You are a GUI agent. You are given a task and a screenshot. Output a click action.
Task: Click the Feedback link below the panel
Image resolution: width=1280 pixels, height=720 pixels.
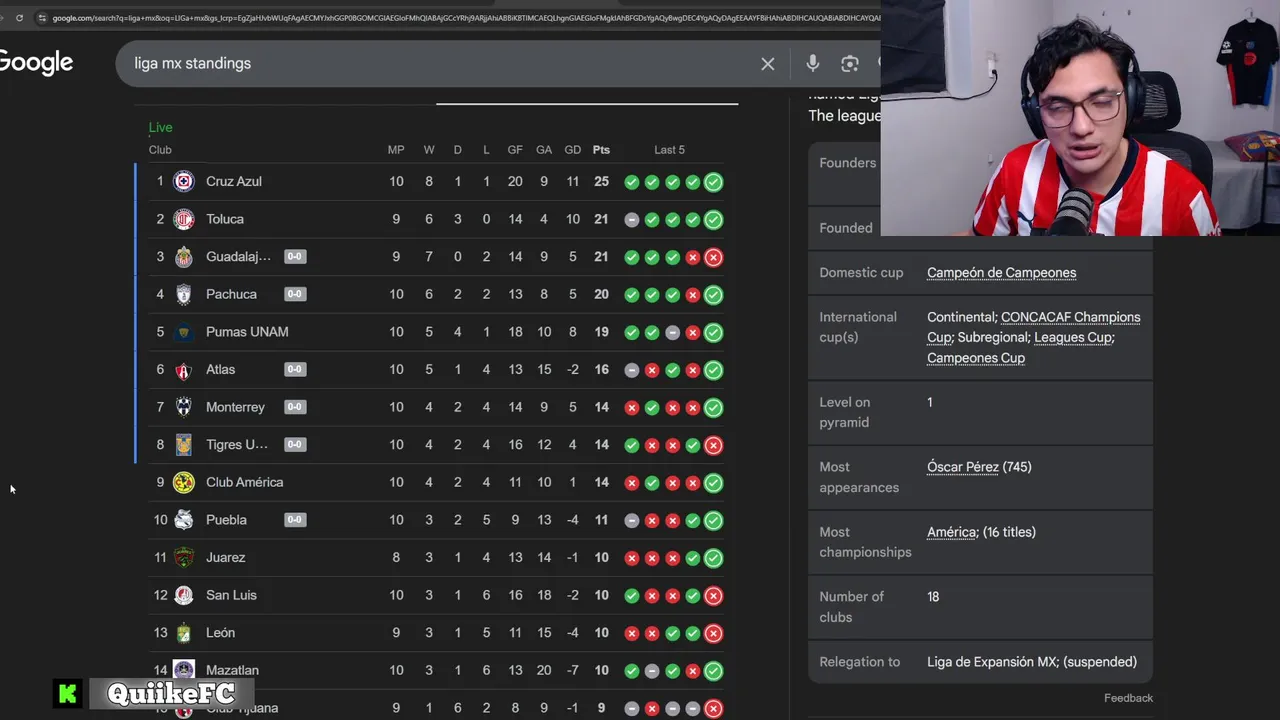(1128, 698)
